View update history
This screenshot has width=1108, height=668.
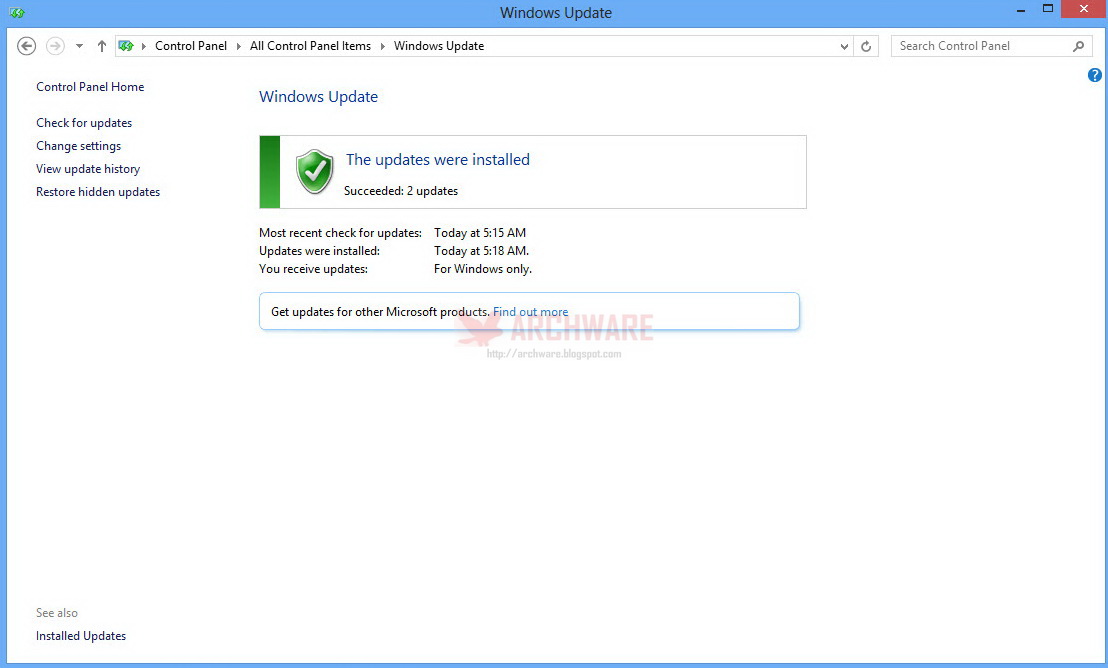coord(88,169)
